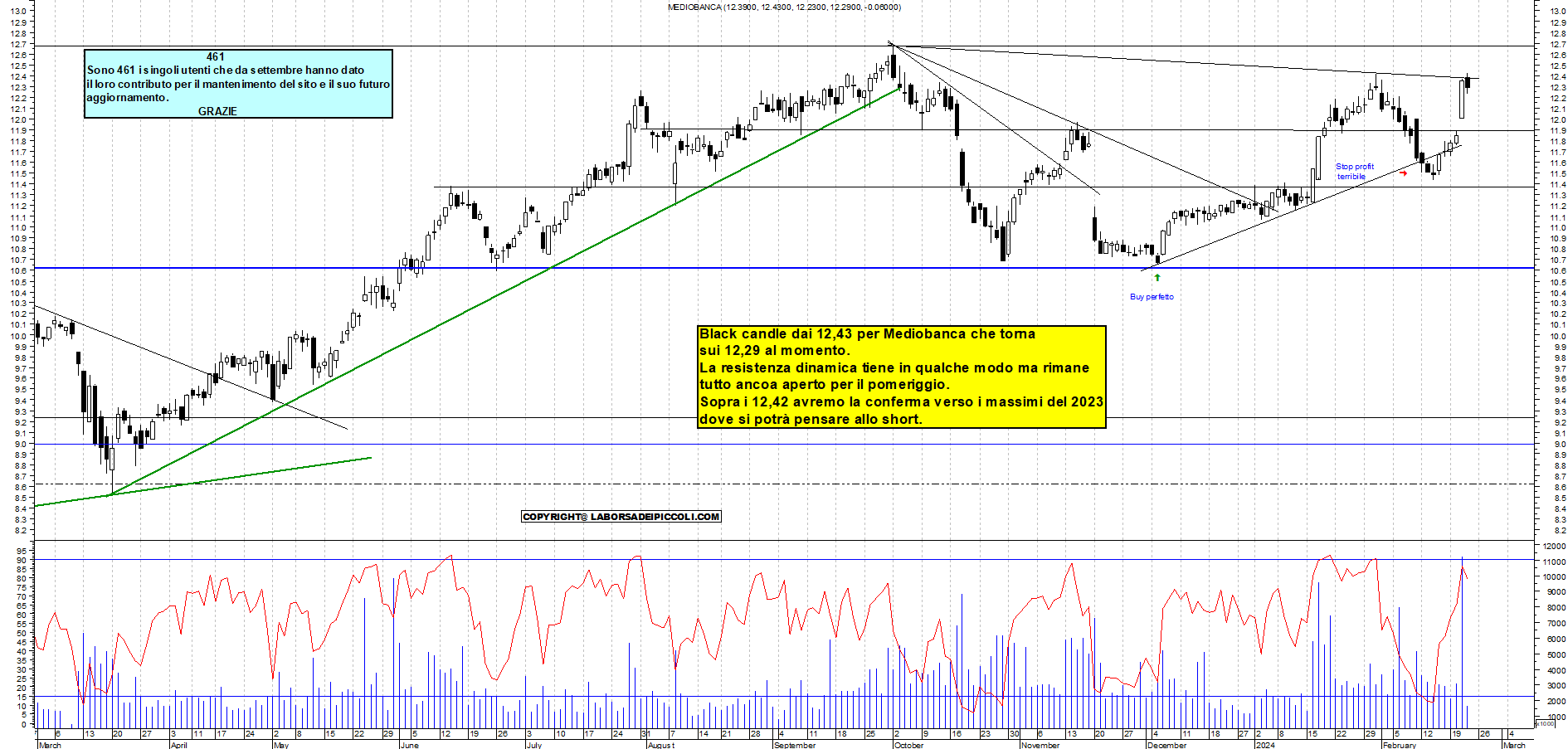Click the "10000" volume scale value

1554,576
